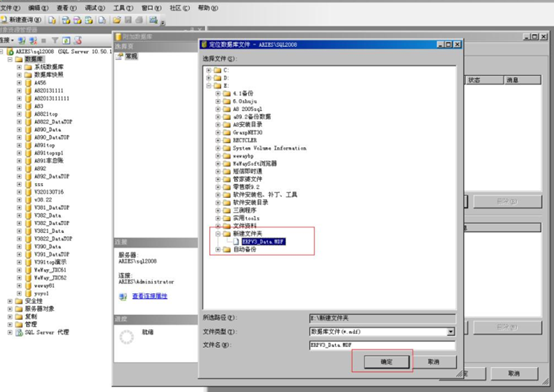This screenshot has height=392, width=554.
Task: Expand the C: drive in file dialog
Action: pos(209,70)
